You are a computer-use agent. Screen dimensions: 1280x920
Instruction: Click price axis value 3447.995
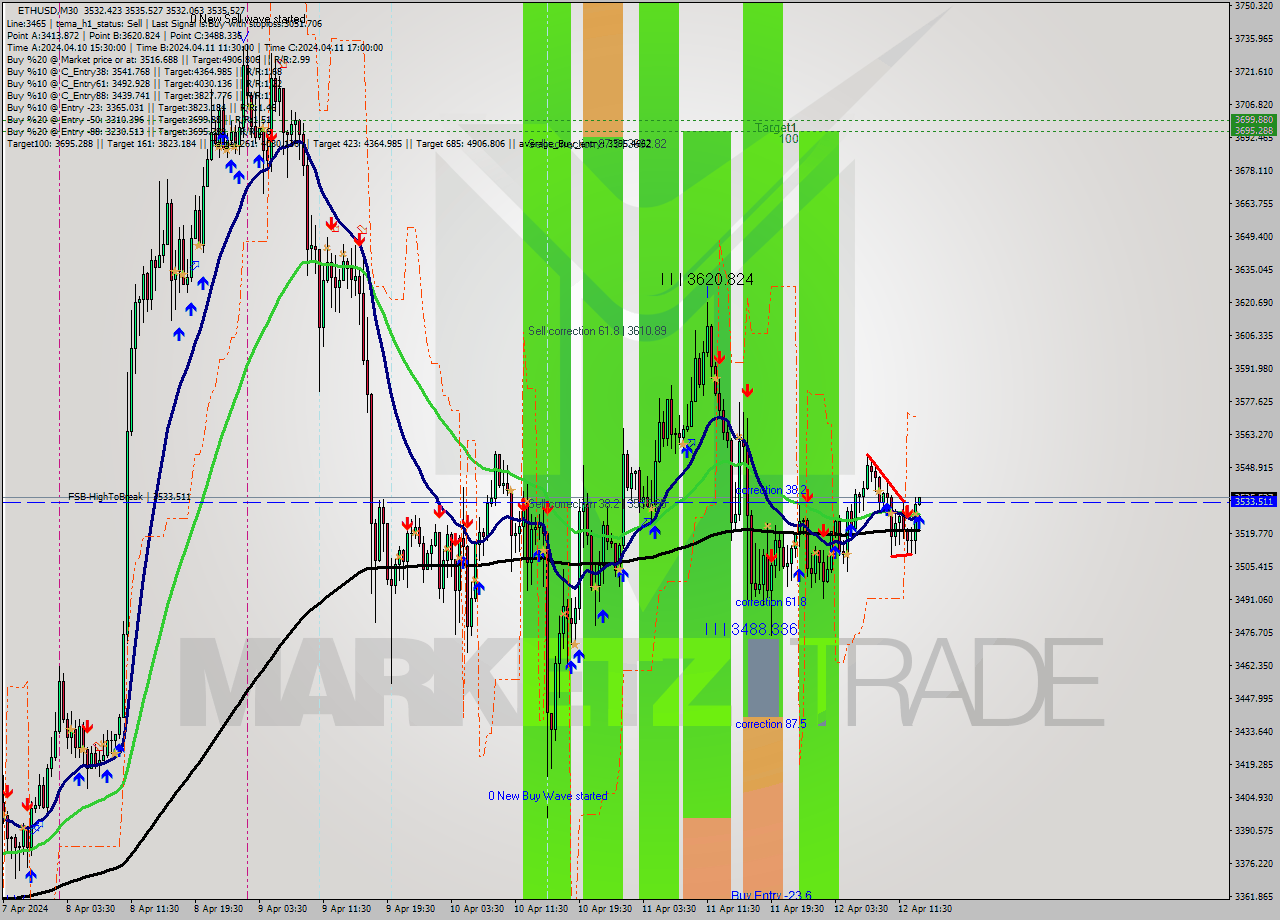[1253, 699]
